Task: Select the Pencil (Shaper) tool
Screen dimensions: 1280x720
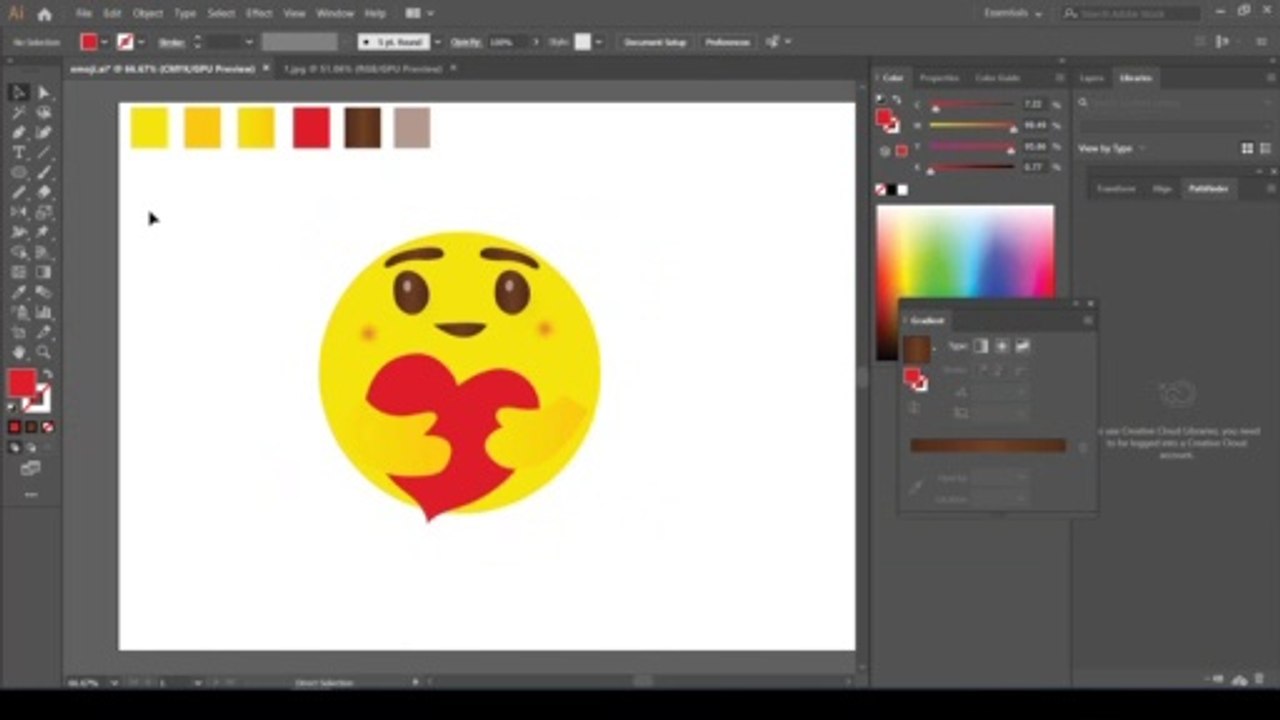Action: [x=18, y=192]
